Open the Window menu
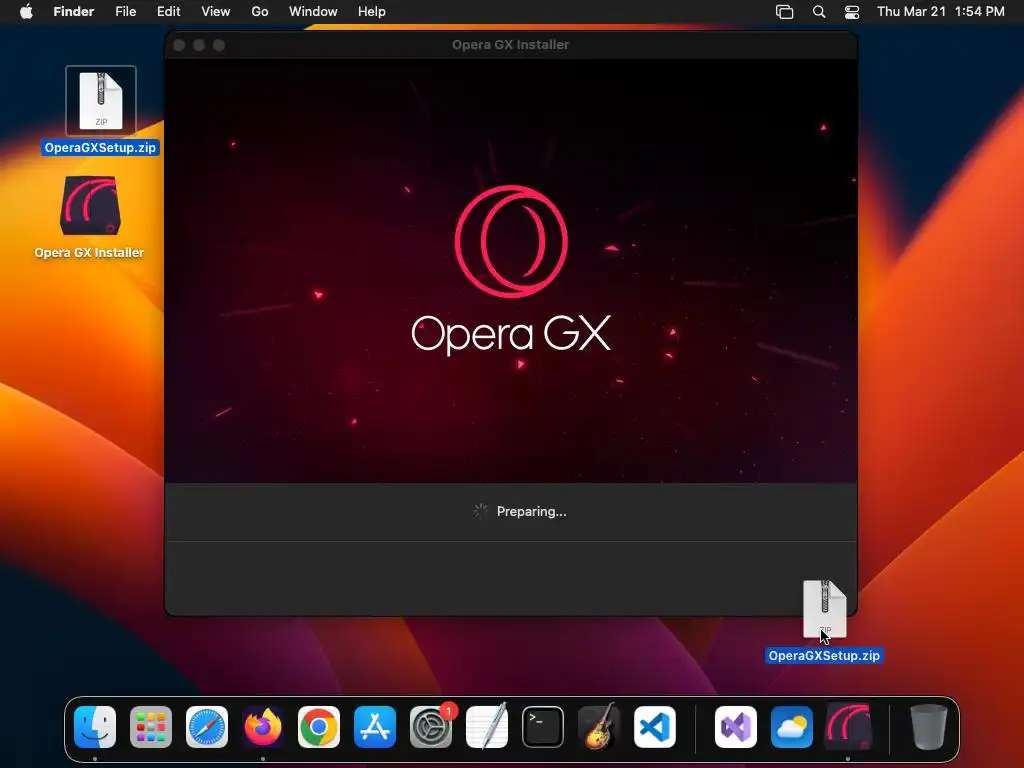 tap(313, 11)
